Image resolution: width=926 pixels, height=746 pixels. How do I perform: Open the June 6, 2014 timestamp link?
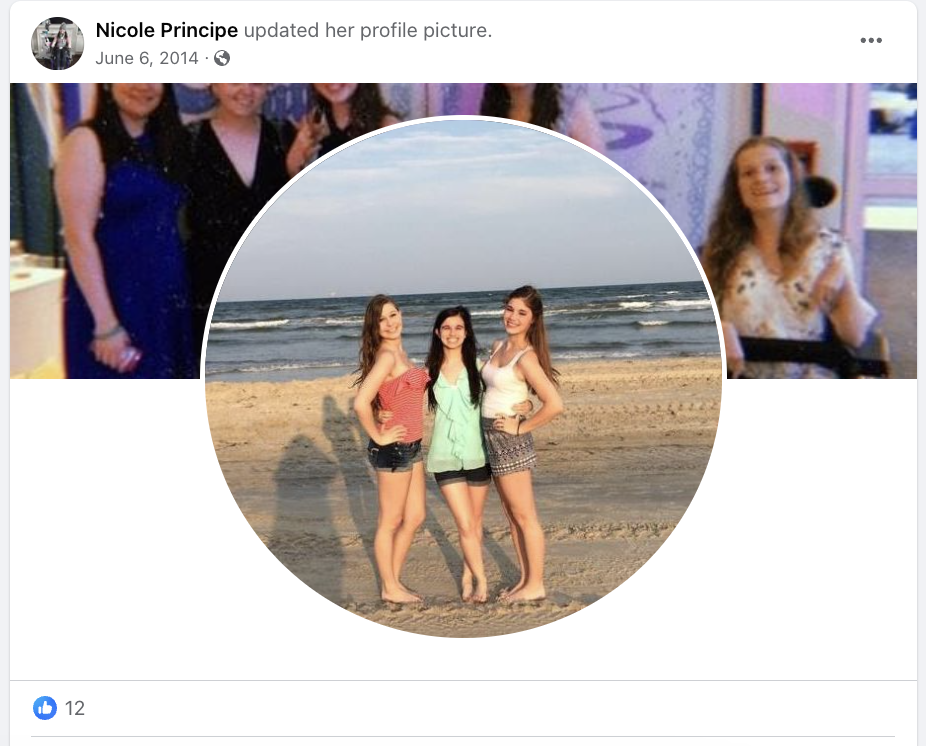pos(146,58)
